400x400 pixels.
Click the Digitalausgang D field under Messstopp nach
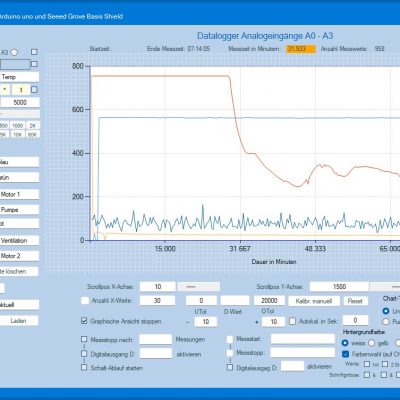(x=156, y=354)
